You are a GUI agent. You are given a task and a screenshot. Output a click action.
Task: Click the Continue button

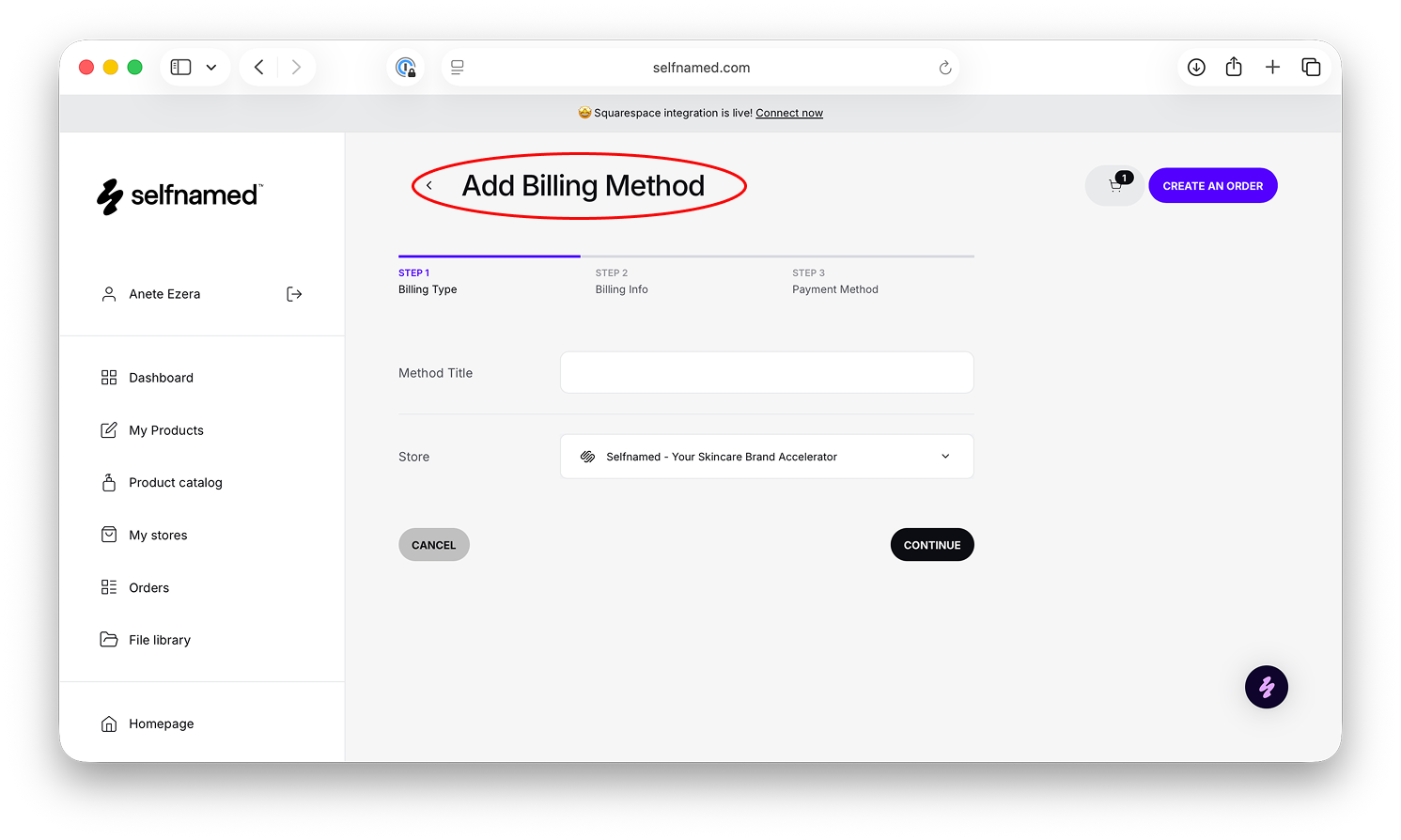tap(932, 545)
